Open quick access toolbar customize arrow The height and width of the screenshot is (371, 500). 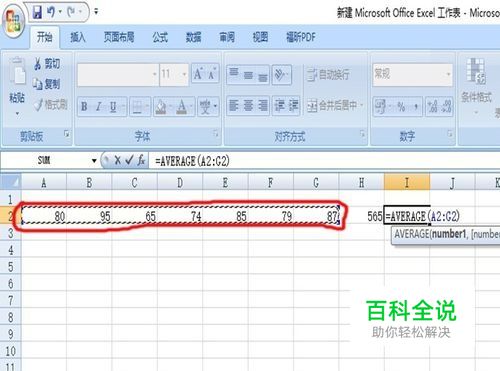click(96, 12)
